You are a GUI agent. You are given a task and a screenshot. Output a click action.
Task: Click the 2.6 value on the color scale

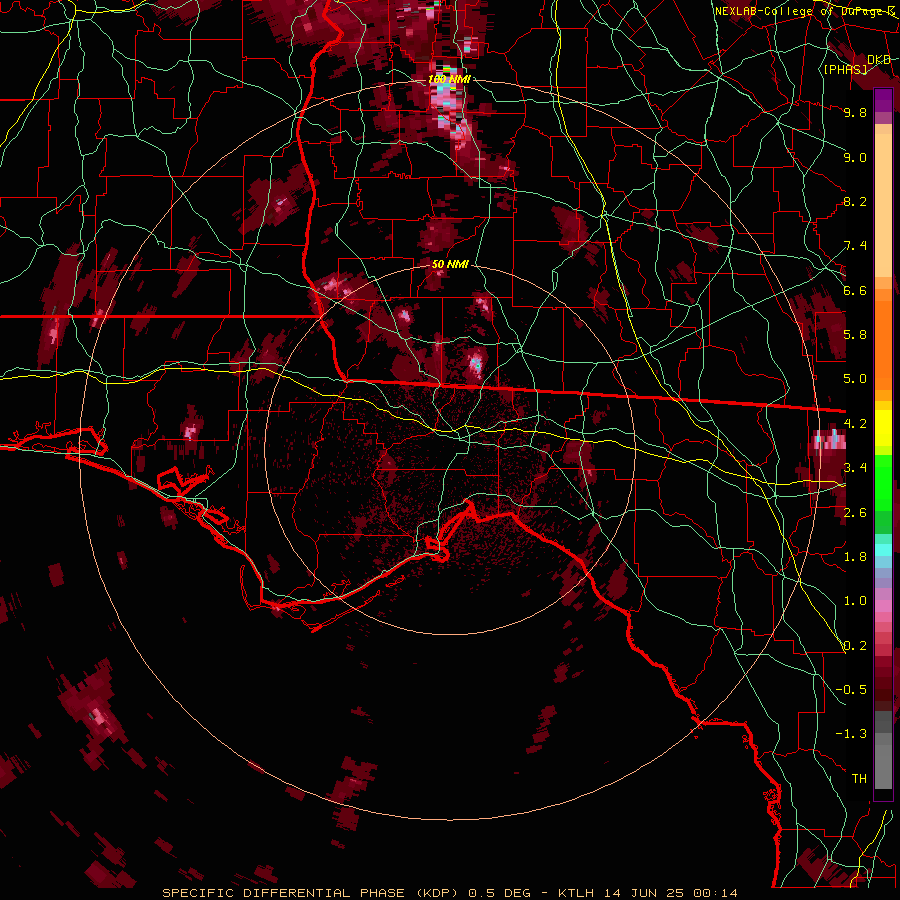coord(855,513)
